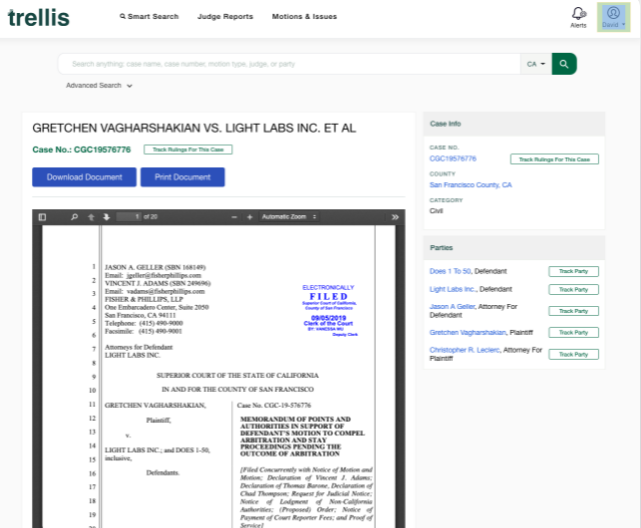The height and width of the screenshot is (528, 641).
Task: Open PDF viewer tools double-chevron menu
Action: (395, 217)
